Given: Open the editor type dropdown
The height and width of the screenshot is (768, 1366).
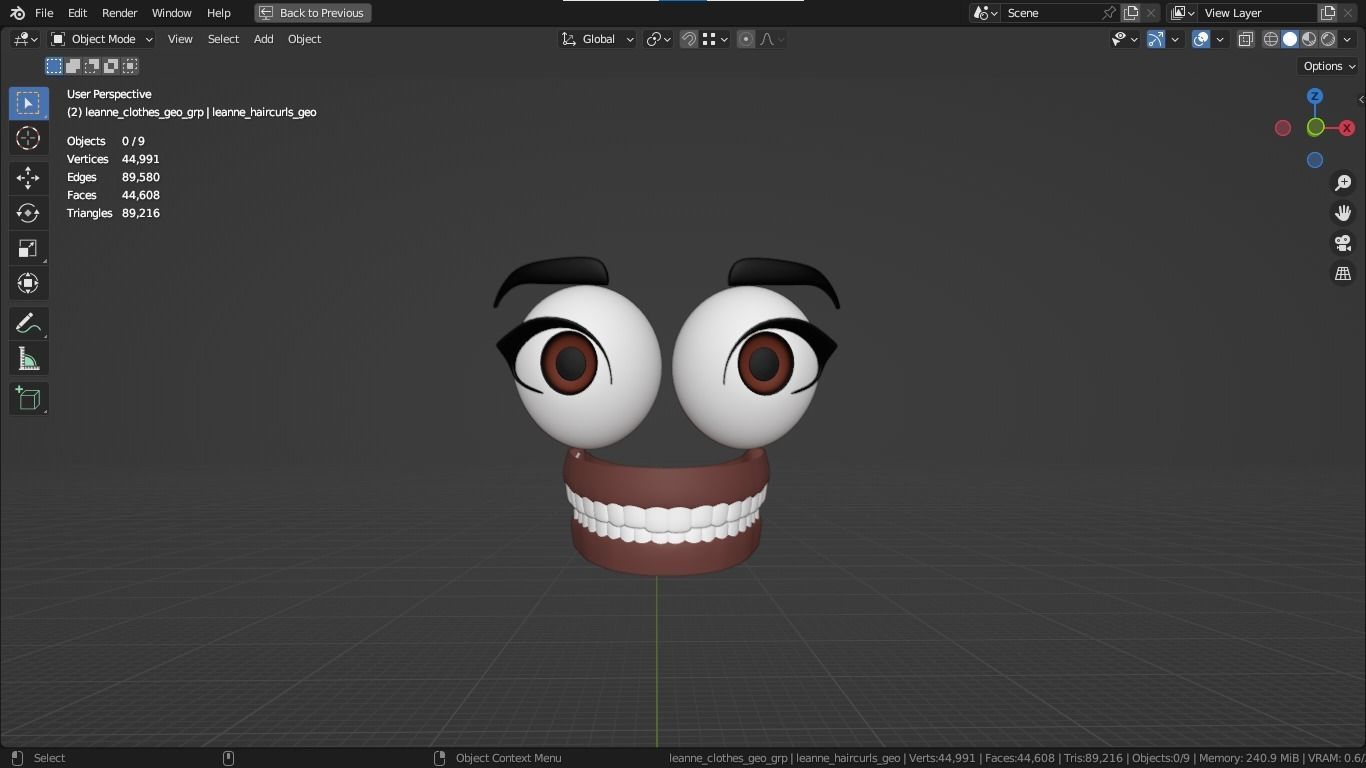Looking at the screenshot, I should (x=25, y=39).
